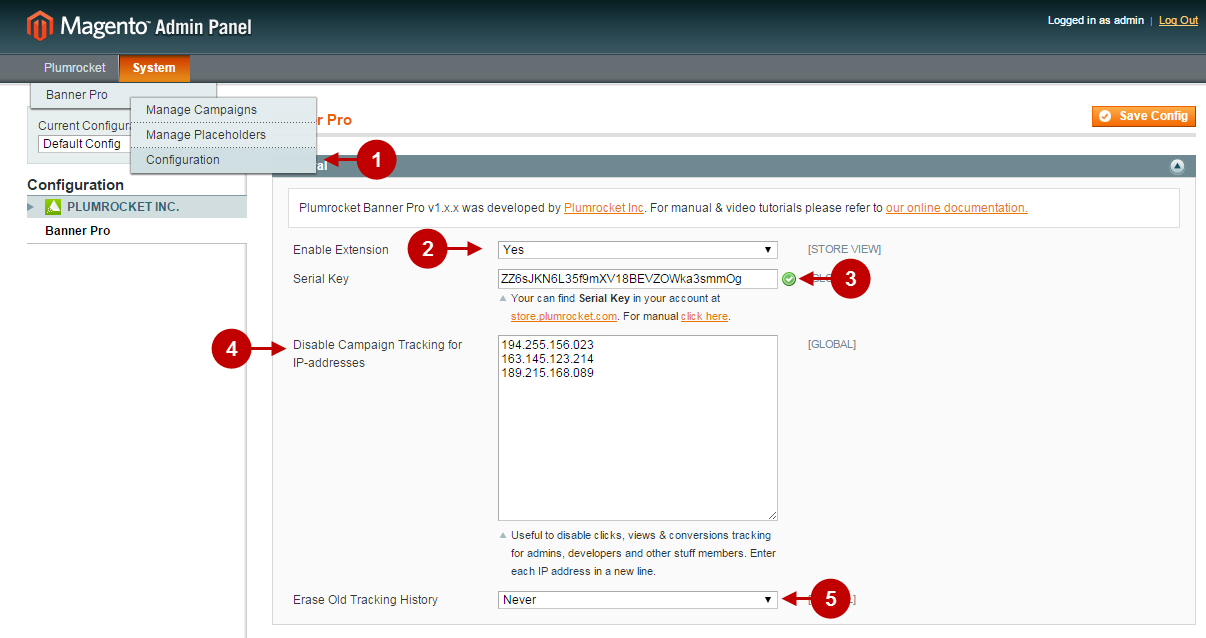Click the IP addresses text area

[637, 428]
